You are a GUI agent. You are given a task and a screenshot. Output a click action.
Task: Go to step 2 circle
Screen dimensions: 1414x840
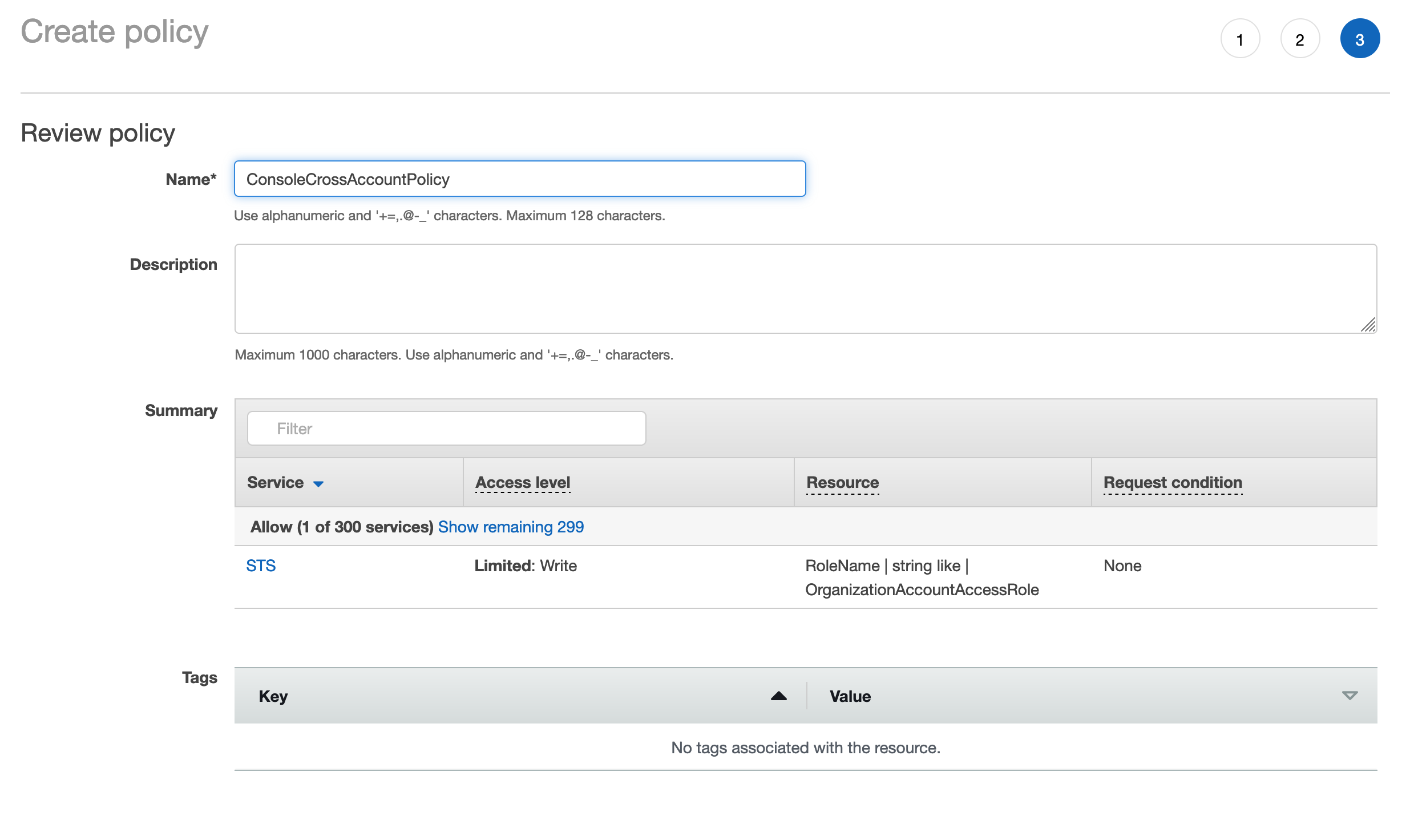(1299, 39)
